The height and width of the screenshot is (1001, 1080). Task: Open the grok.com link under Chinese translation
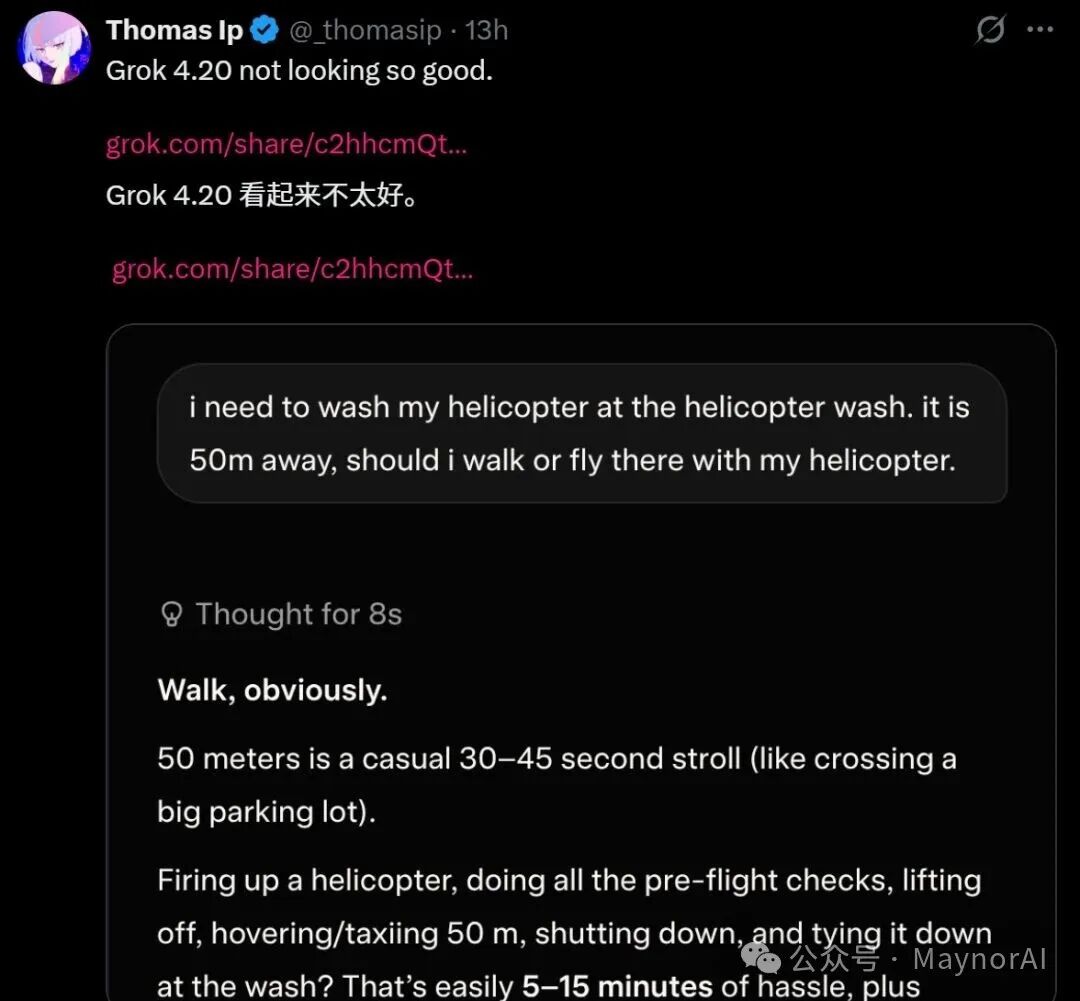point(292,269)
